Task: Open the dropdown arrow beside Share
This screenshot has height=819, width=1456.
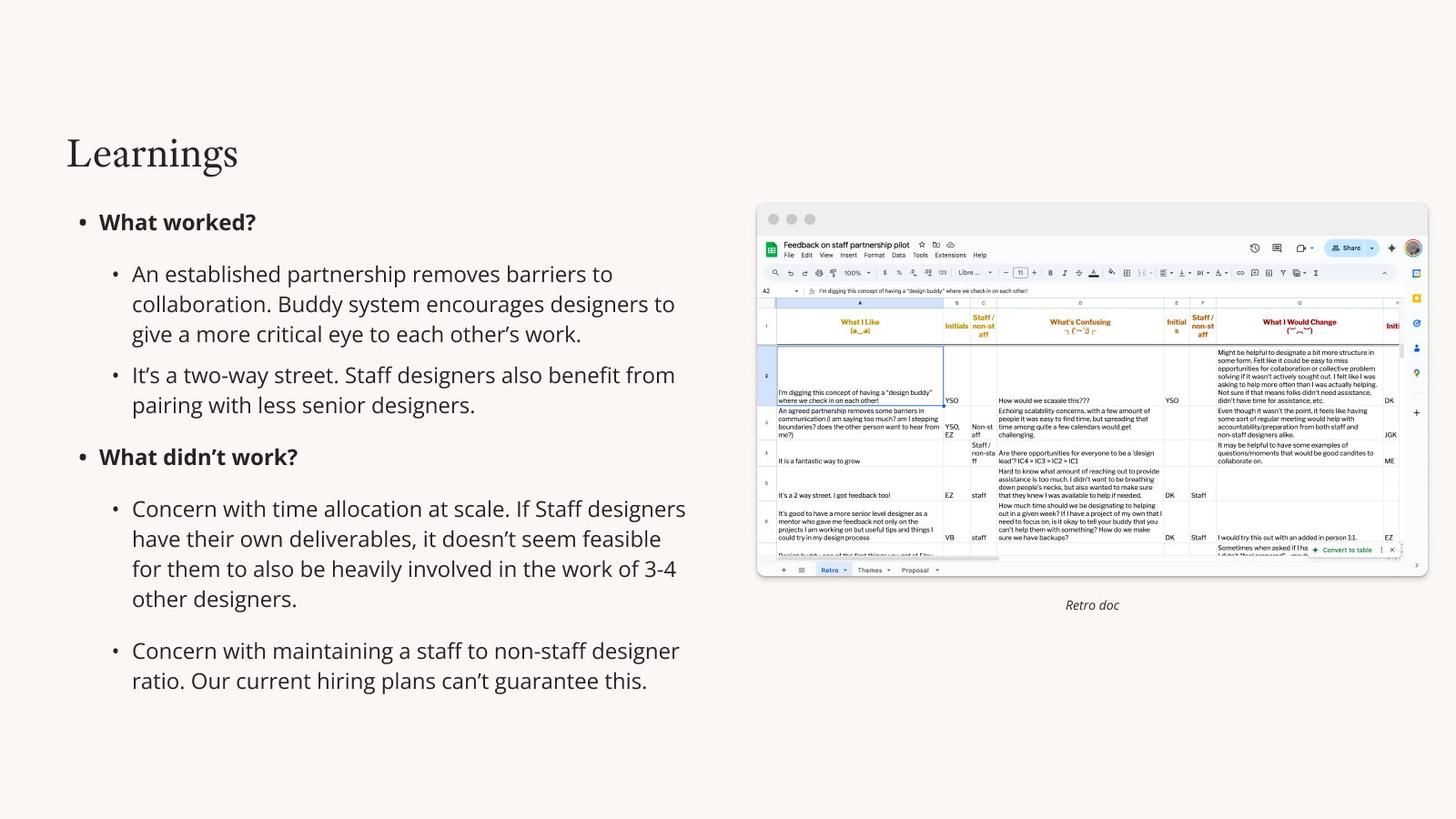Action: click(1372, 248)
